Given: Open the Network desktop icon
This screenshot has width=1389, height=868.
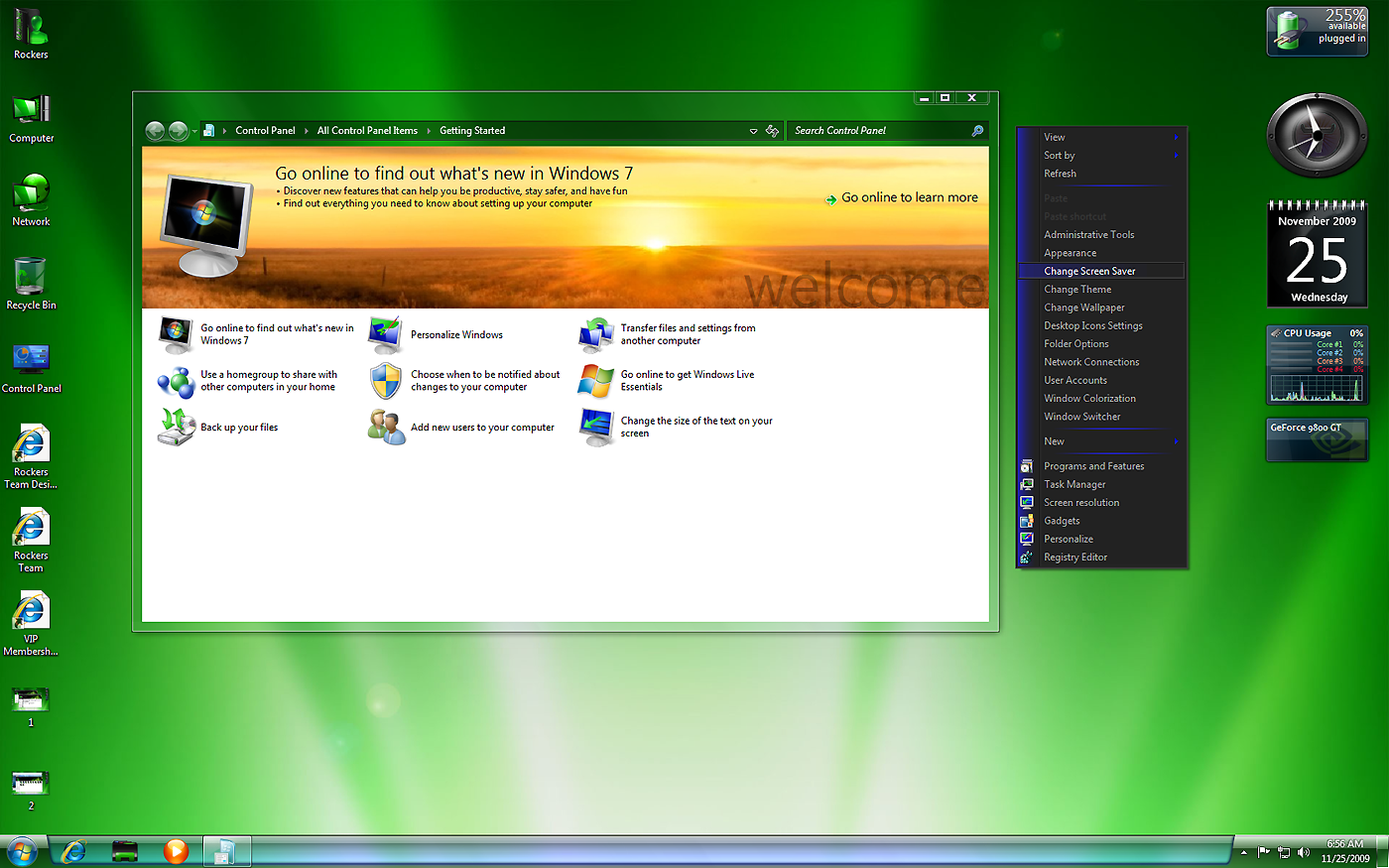Looking at the screenshot, I should pyautogui.click(x=31, y=200).
